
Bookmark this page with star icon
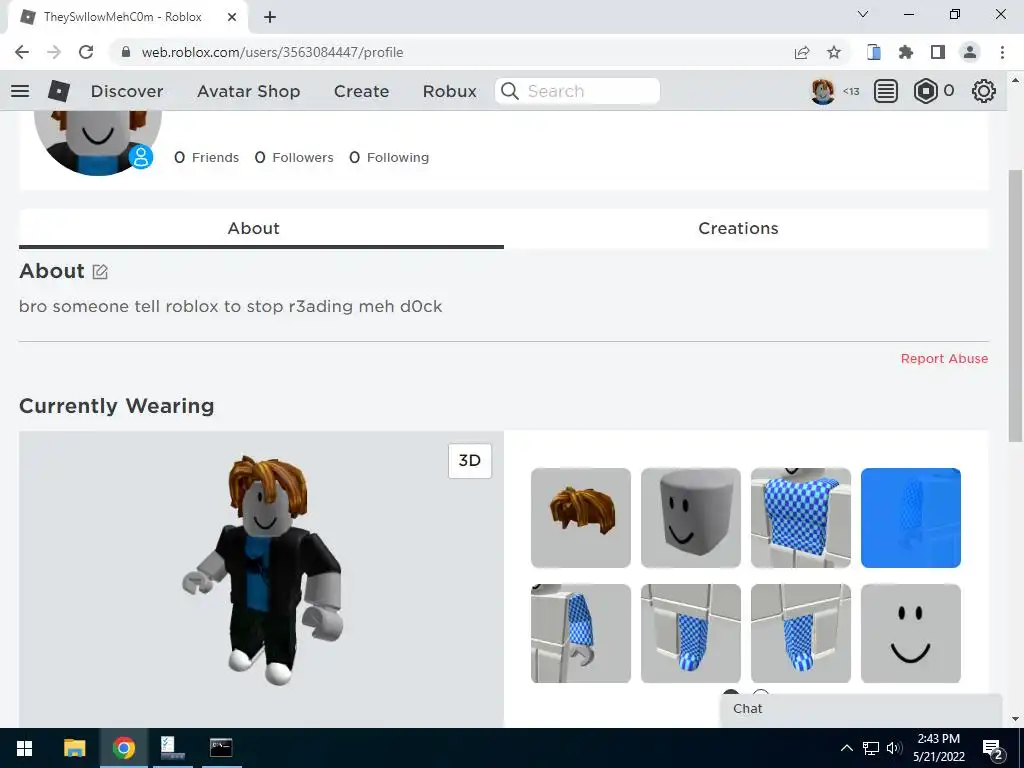[834, 52]
